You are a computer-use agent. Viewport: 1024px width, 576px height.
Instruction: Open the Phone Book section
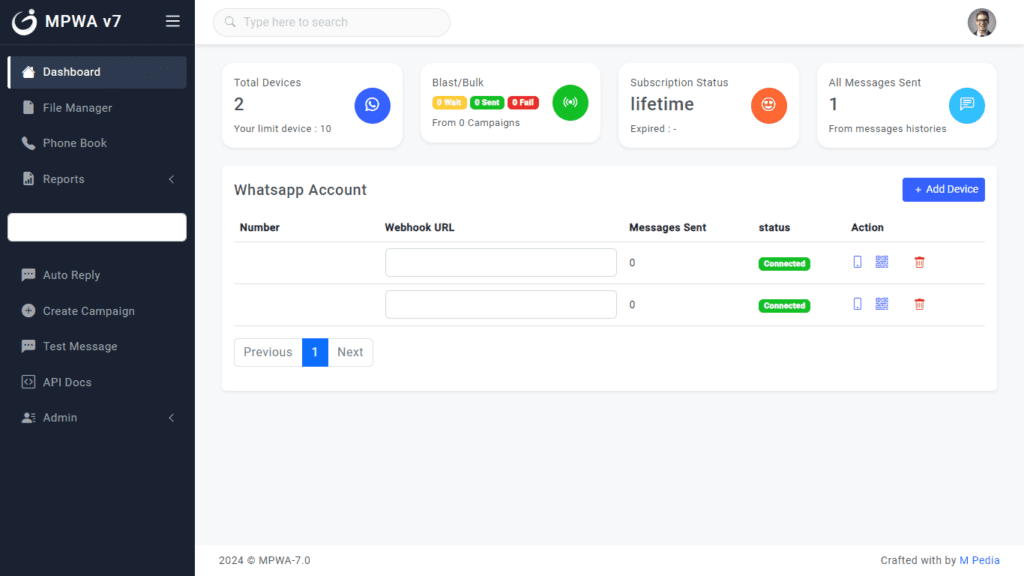coord(72,143)
